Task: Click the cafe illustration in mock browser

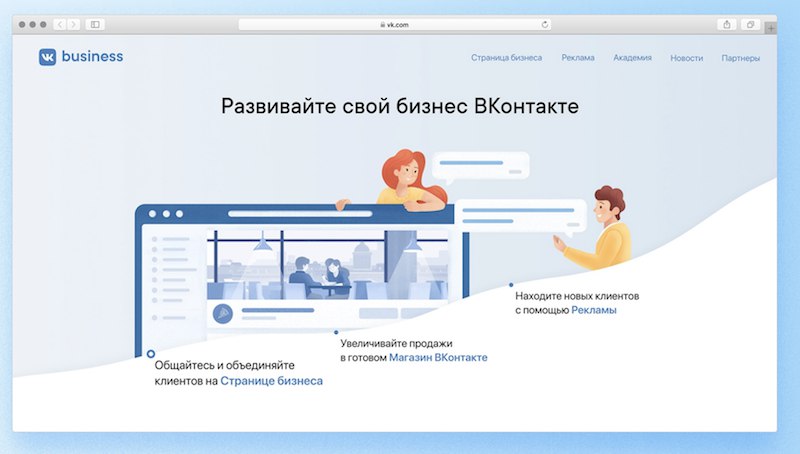Action: pos(328,265)
